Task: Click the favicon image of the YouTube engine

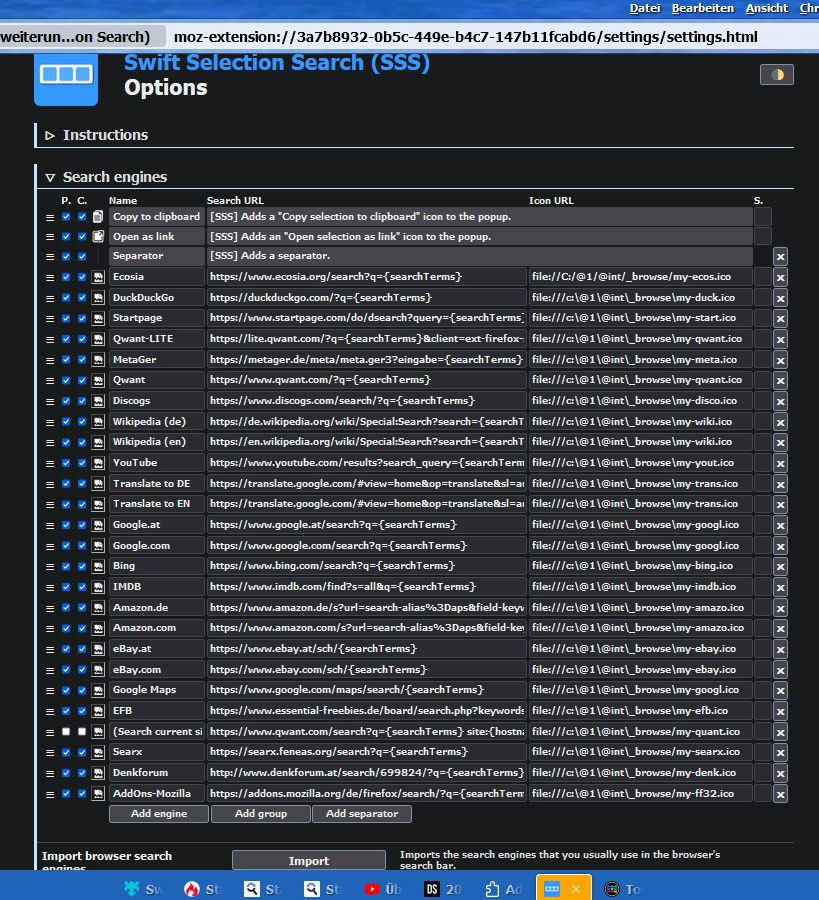Action: click(98, 463)
